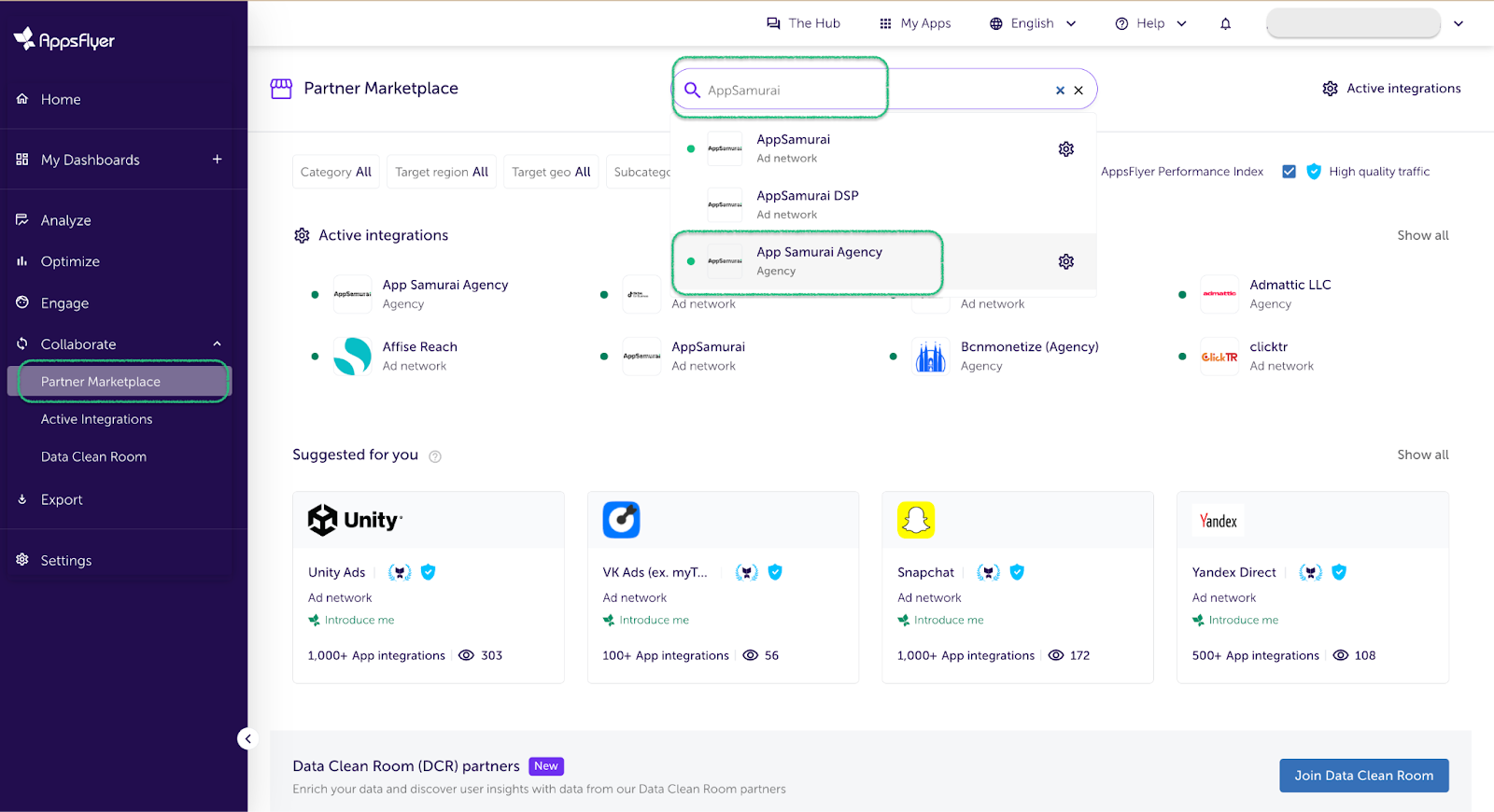Click the Join Data Clean Room button
The height and width of the screenshot is (812, 1494).
tap(1363, 776)
